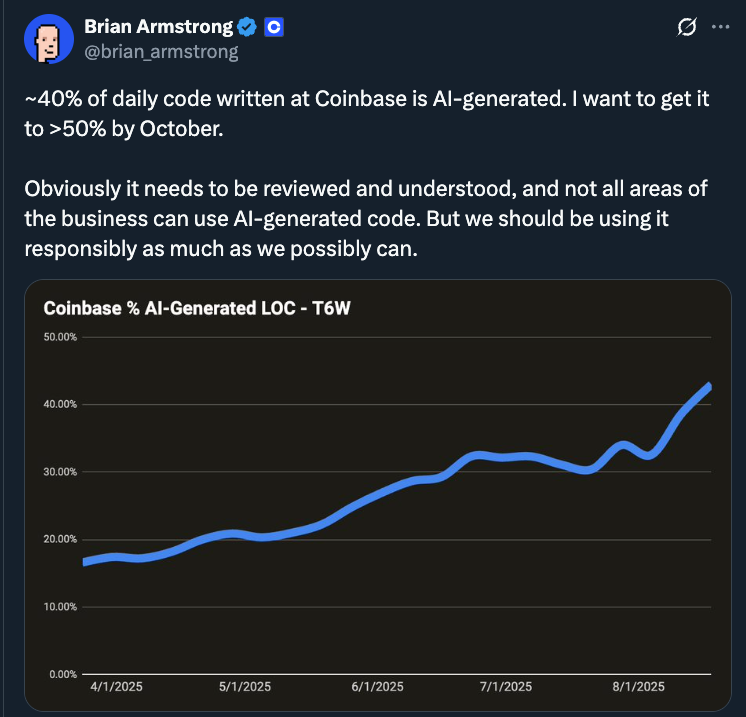The image size is (746, 717).
Task: Click the blue verified checkmark badge
Action: 248,28
